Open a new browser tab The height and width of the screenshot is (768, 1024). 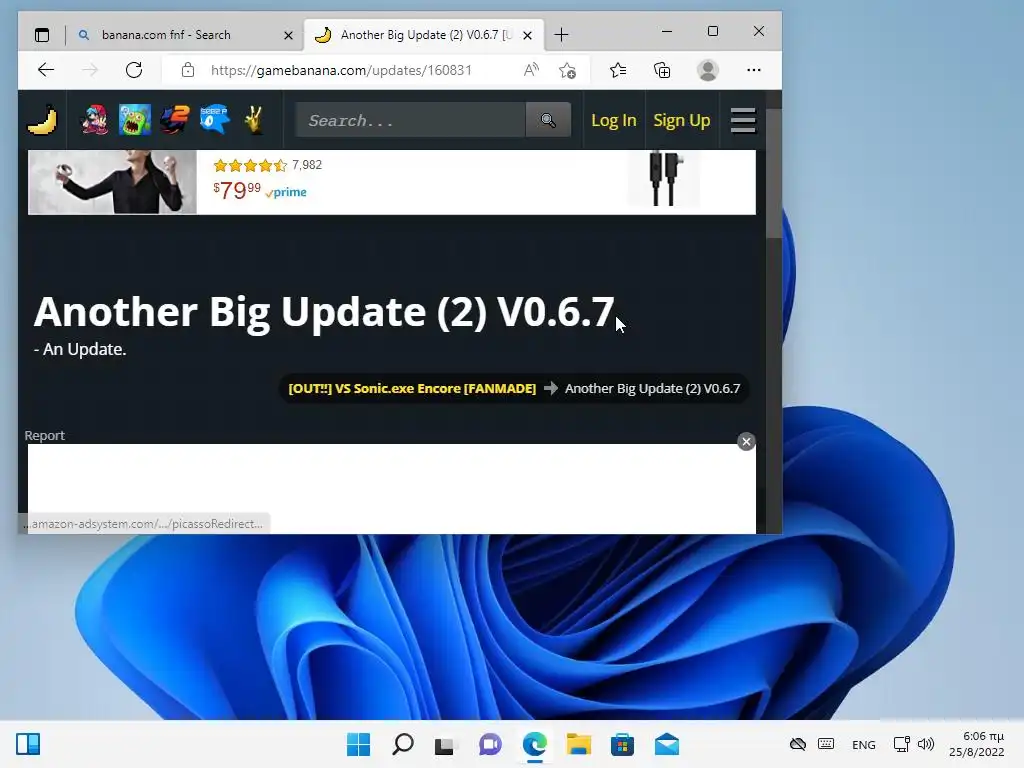pyautogui.click(x=561, y=35)
